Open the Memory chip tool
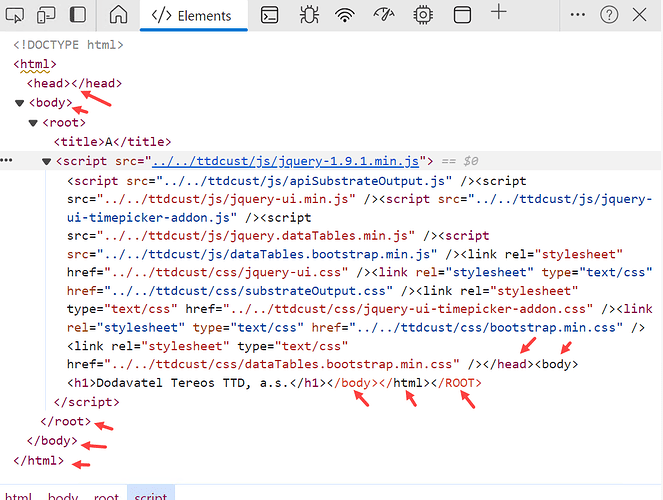 pyautogui.click(x=423, y=15)
